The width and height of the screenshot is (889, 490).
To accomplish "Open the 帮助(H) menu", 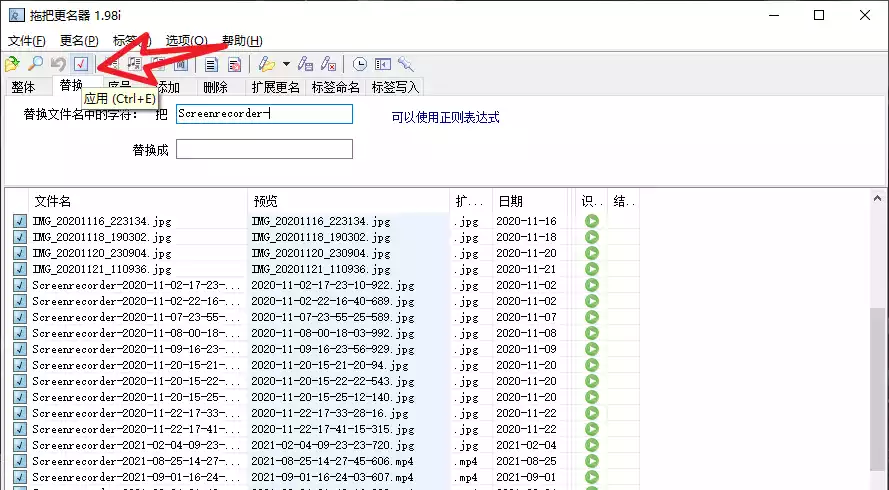I will (x=242, y=41).
